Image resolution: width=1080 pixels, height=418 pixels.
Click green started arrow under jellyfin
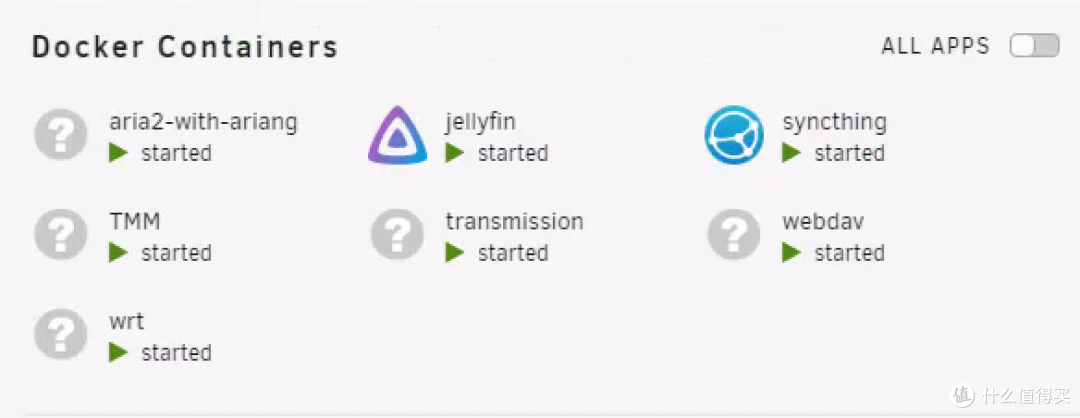coord(455,153)
